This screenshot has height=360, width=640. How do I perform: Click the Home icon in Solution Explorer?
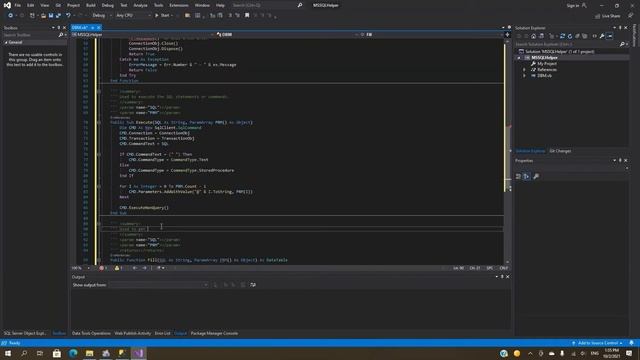[x=533, y=36]
